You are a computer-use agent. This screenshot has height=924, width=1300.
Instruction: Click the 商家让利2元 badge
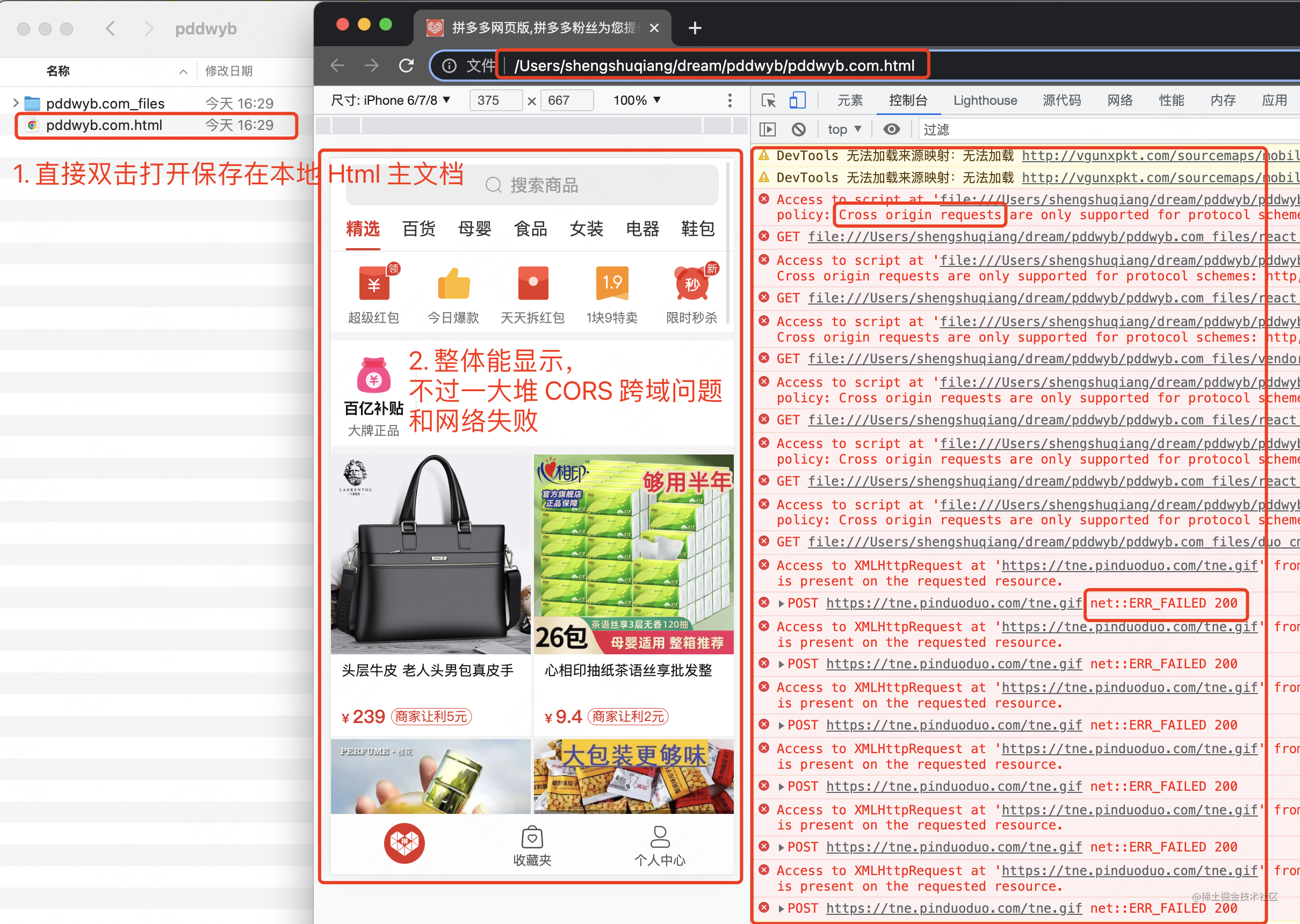[x=627, y=717]
